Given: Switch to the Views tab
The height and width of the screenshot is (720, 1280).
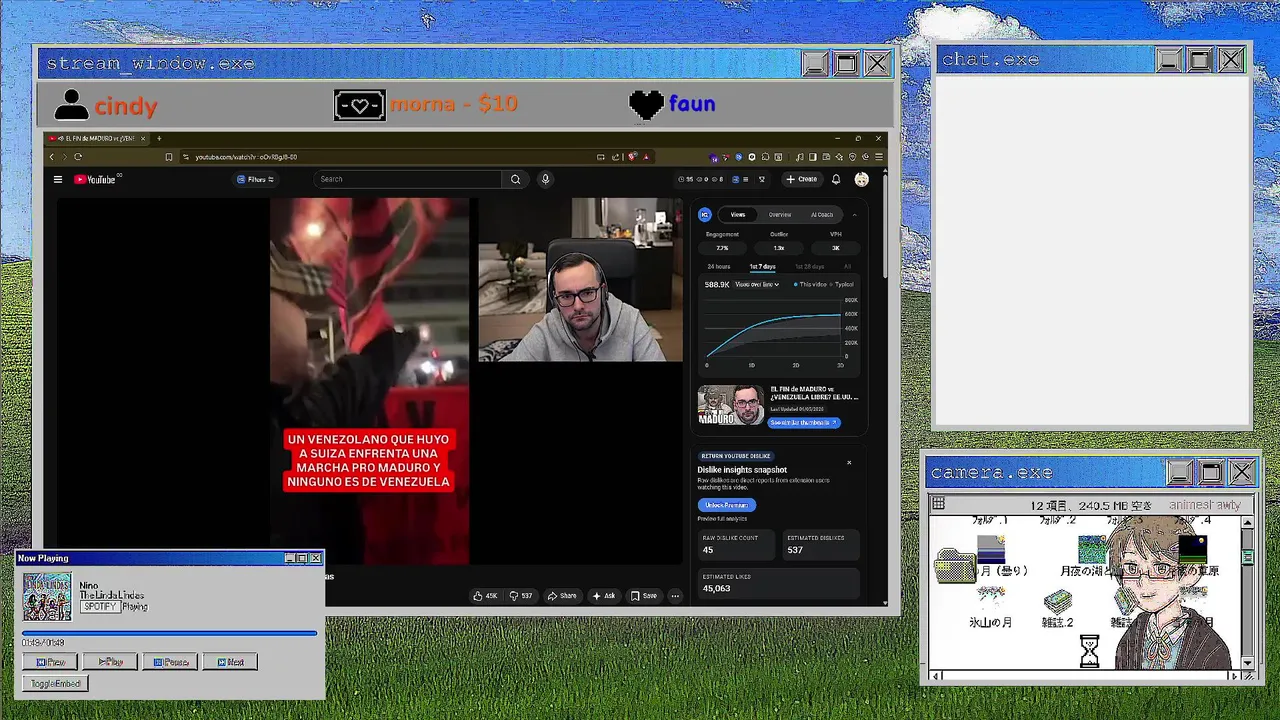Looking at the screenshot, I should [x=738, y=214].
